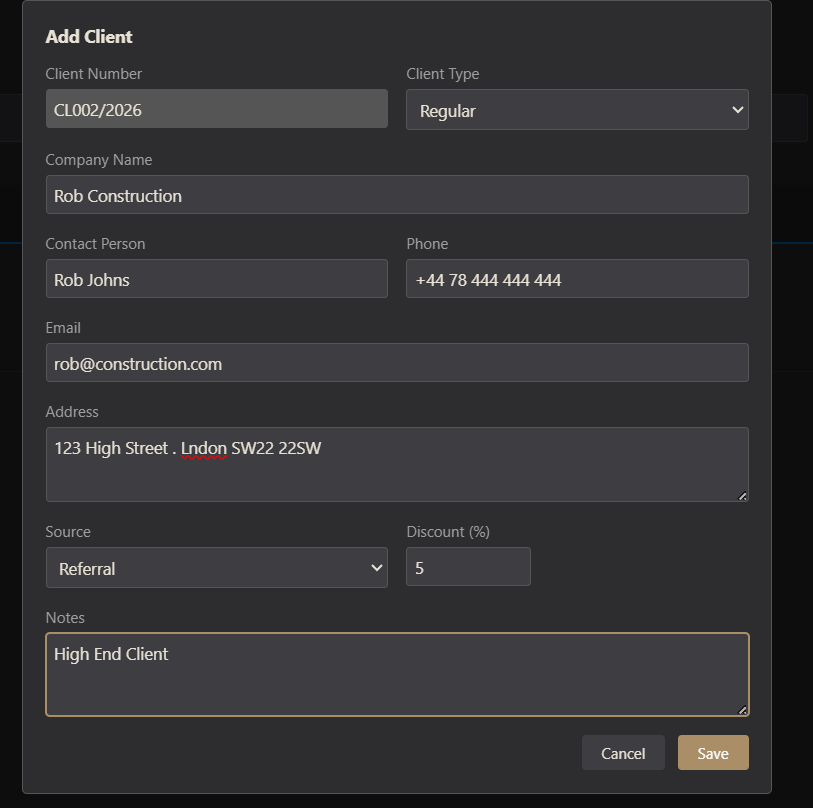Click the misspelled word Lndon
This screenshot has height=808, width=813.
[x=200, y=448]
